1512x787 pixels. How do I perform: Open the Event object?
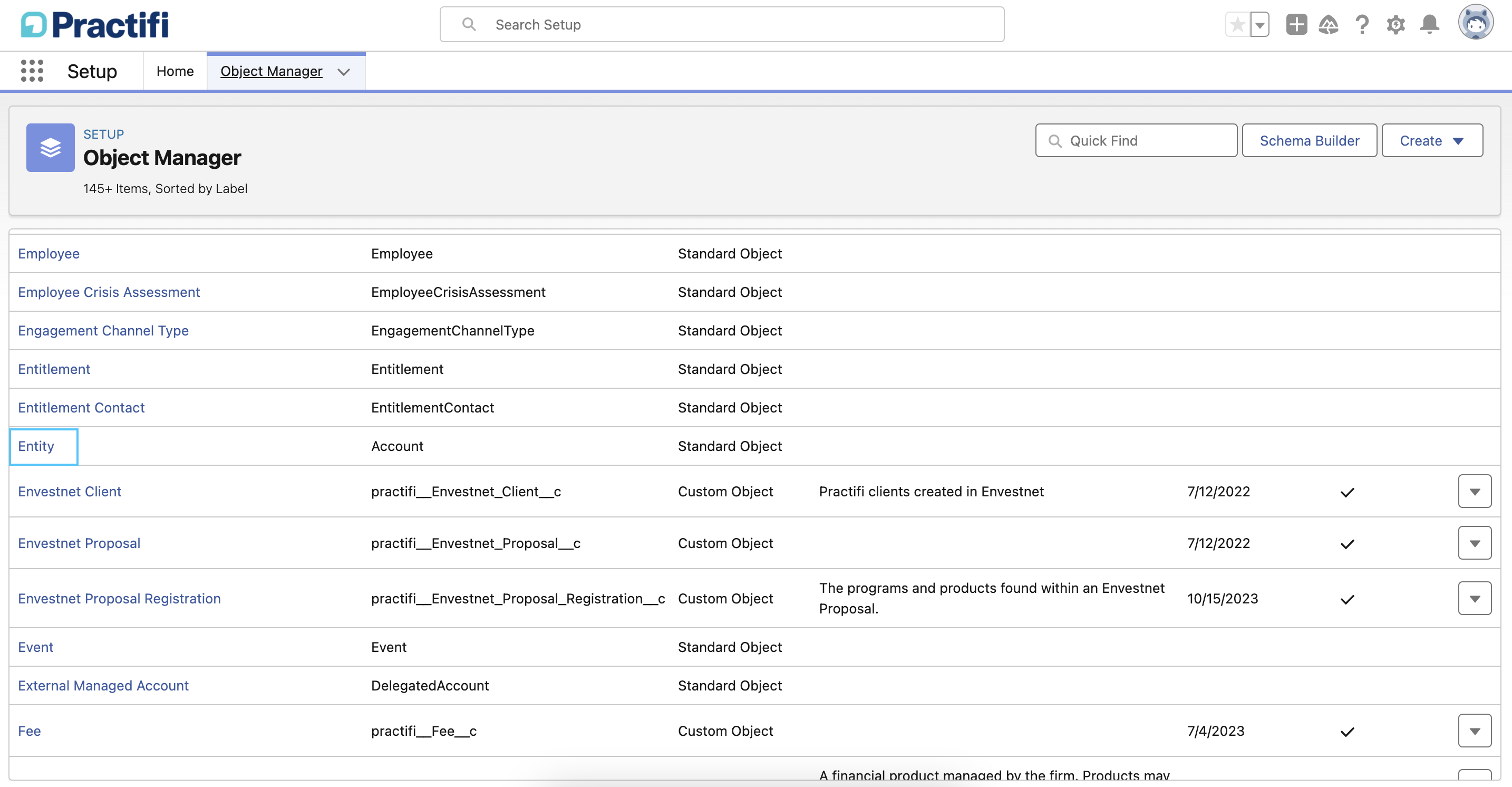click(35, 647)
